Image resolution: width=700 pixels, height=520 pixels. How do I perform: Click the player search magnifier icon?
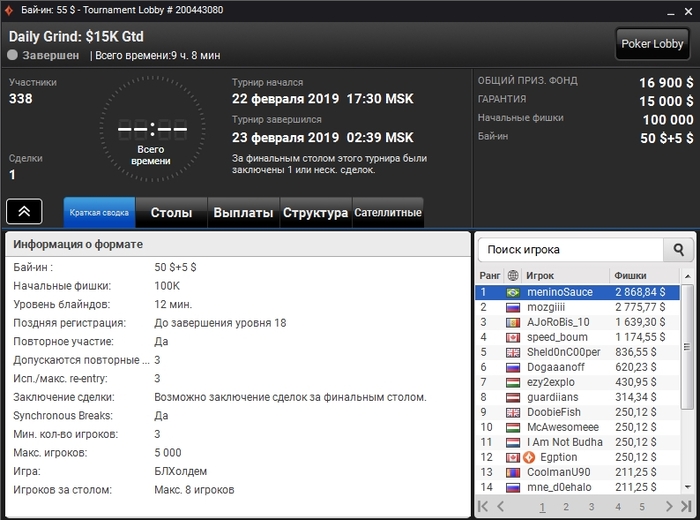(679, 250)
